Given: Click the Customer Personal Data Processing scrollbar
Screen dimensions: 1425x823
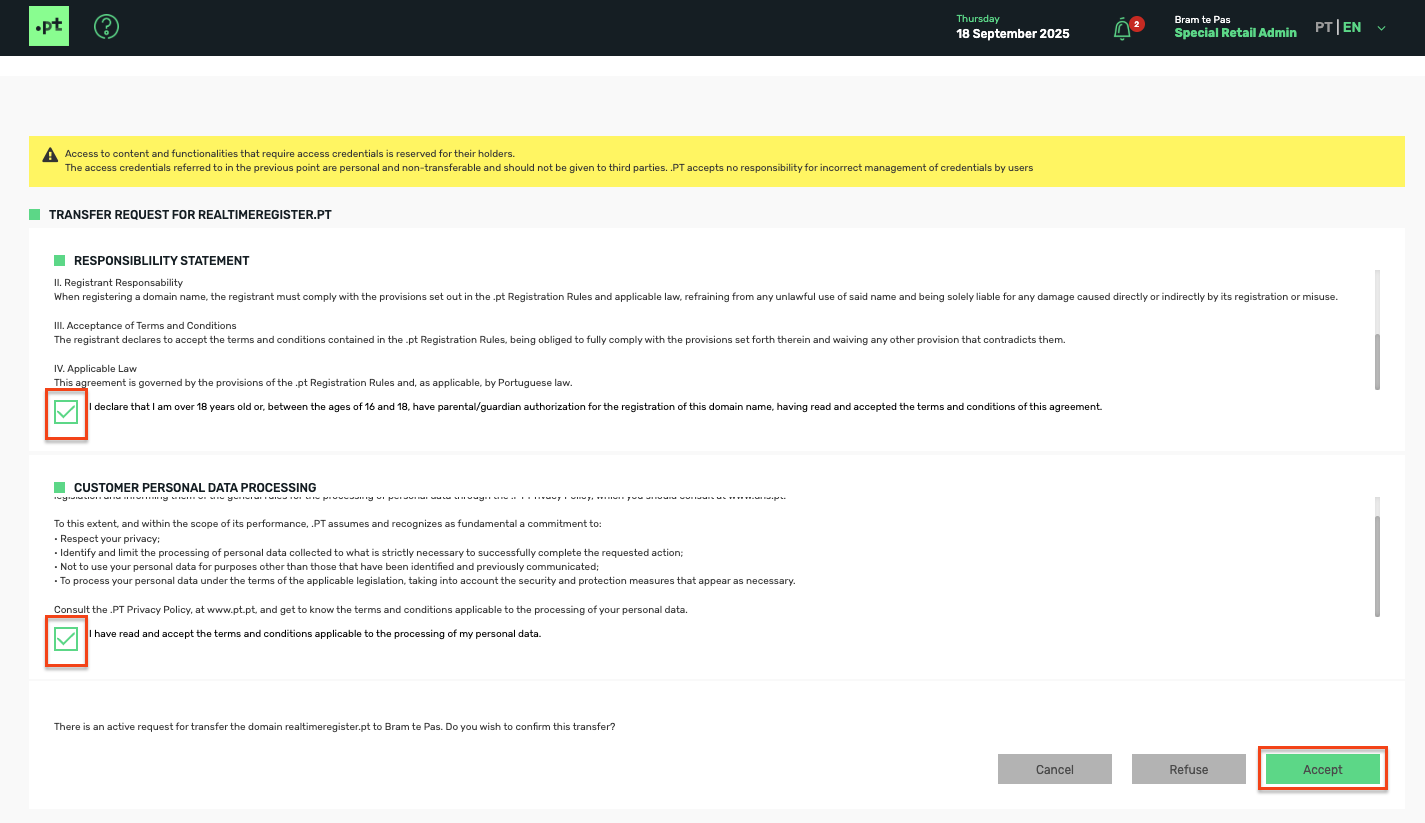Looking at the screenshot, I should [1378, 566].
